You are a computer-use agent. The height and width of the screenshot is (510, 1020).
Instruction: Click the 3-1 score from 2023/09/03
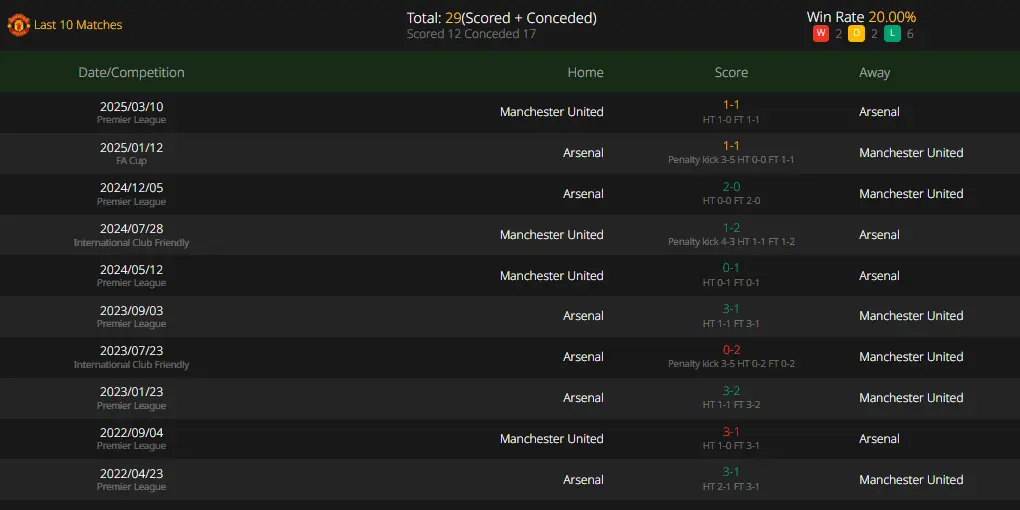(x=731, y=309)
